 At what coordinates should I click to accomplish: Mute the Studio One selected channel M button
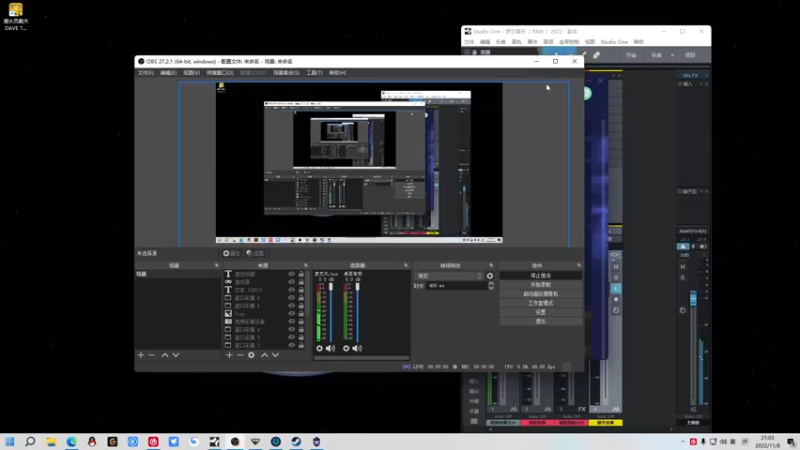click(x=616, y=267)
